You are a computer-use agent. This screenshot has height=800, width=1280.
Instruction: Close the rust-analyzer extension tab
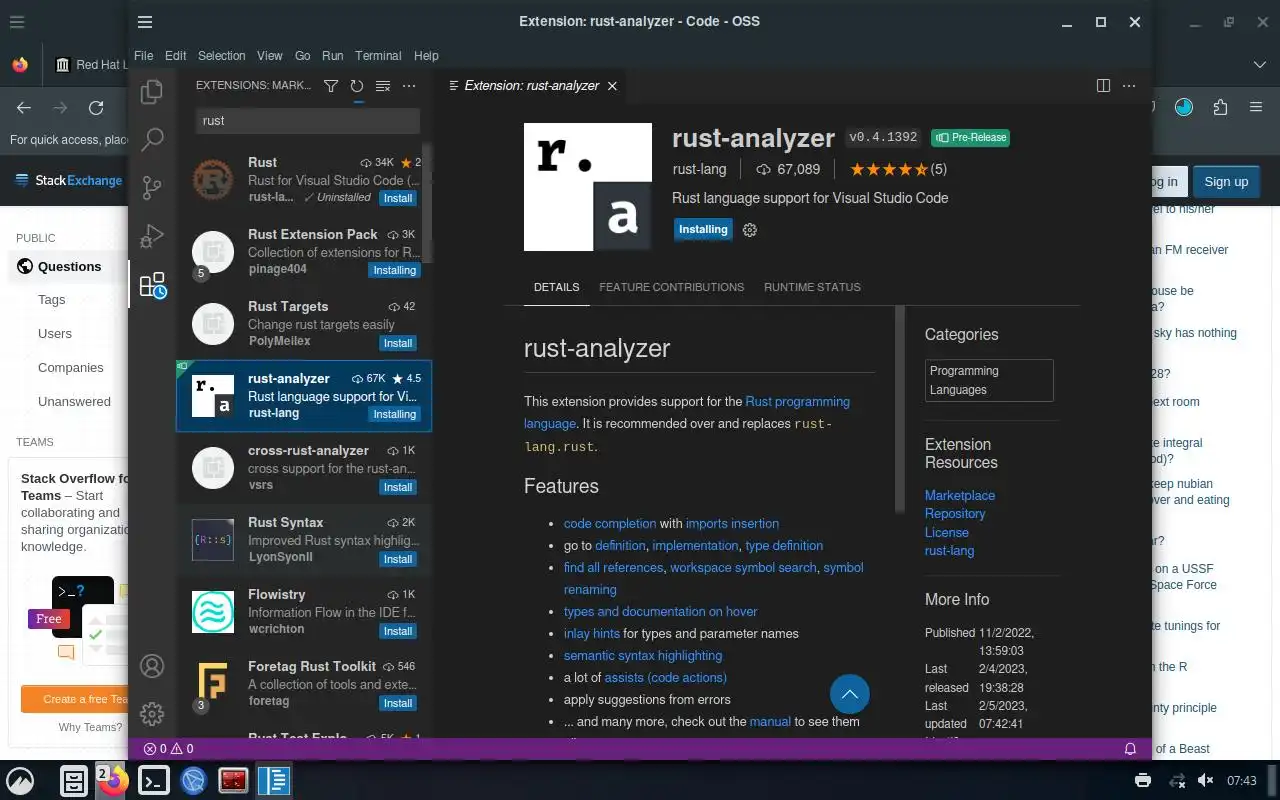tap(612, 86)
